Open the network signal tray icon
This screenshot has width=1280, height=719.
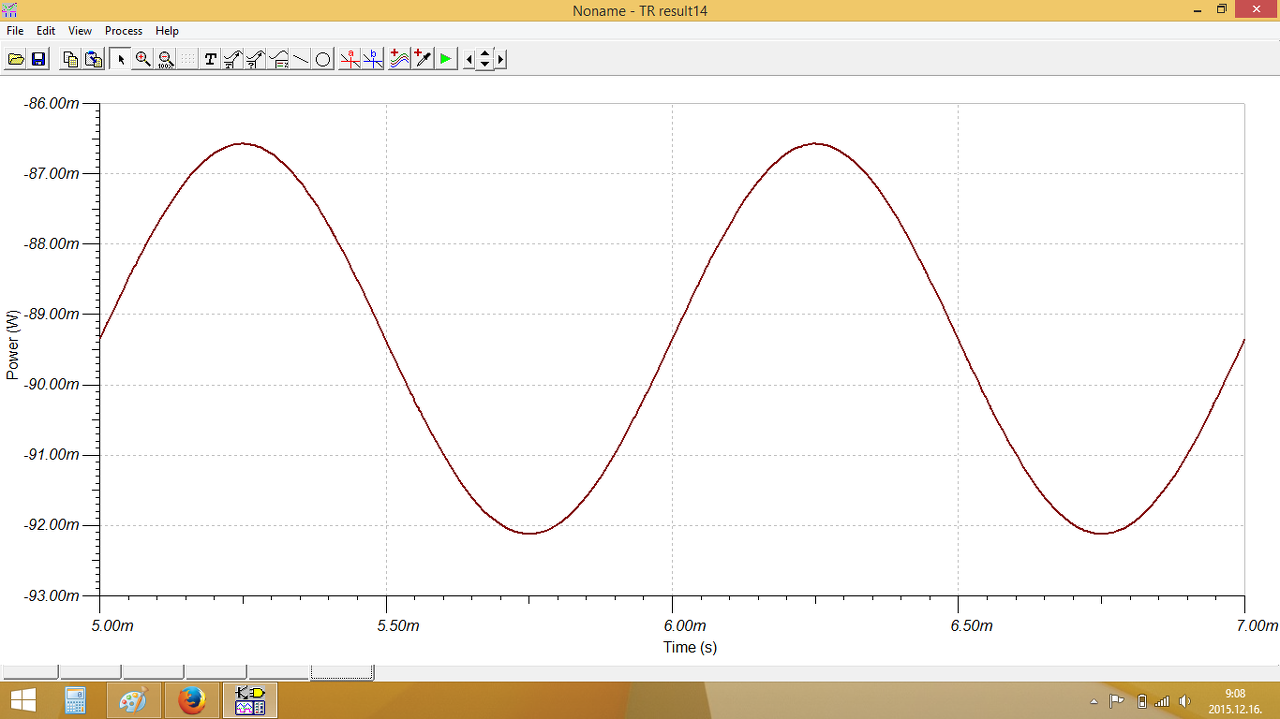pyautogui.click(x=1162, y=701)
